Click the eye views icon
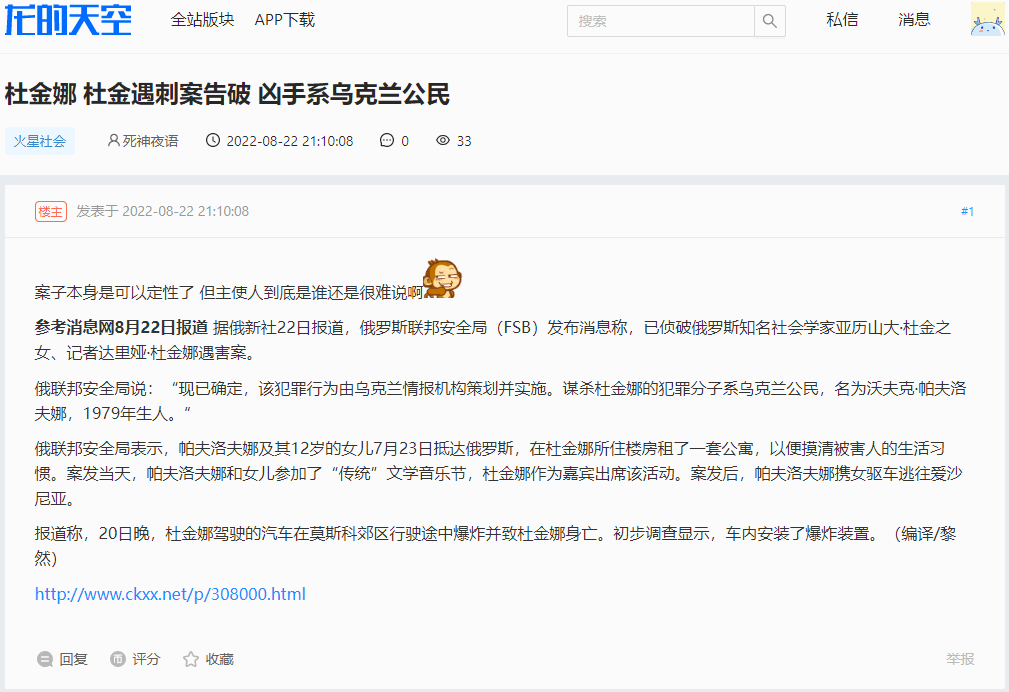 443,140
